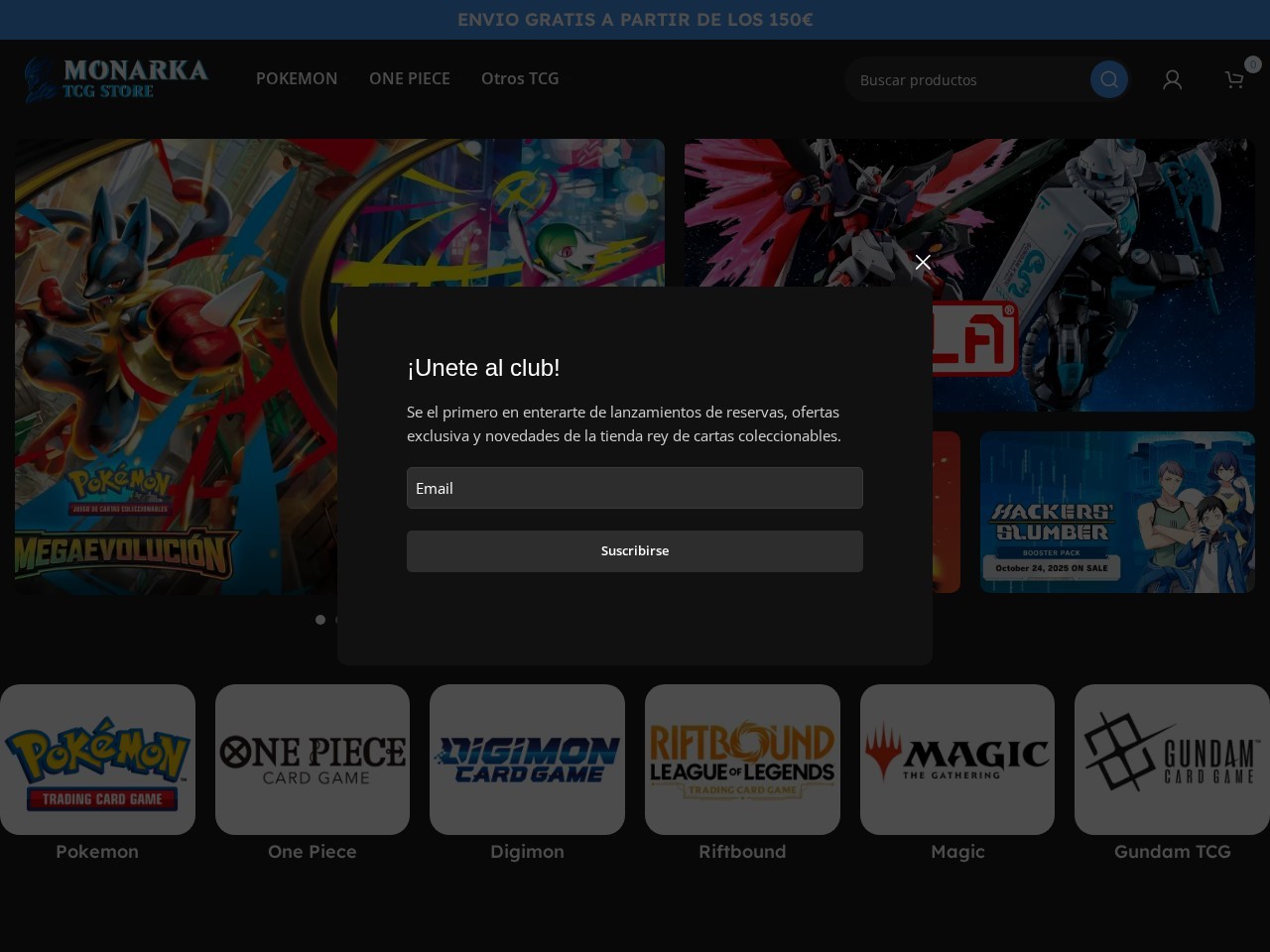This screenshot has width=1270, height=952.
Task: Open the Magic The Gathering category
Action: click(957, 760)
